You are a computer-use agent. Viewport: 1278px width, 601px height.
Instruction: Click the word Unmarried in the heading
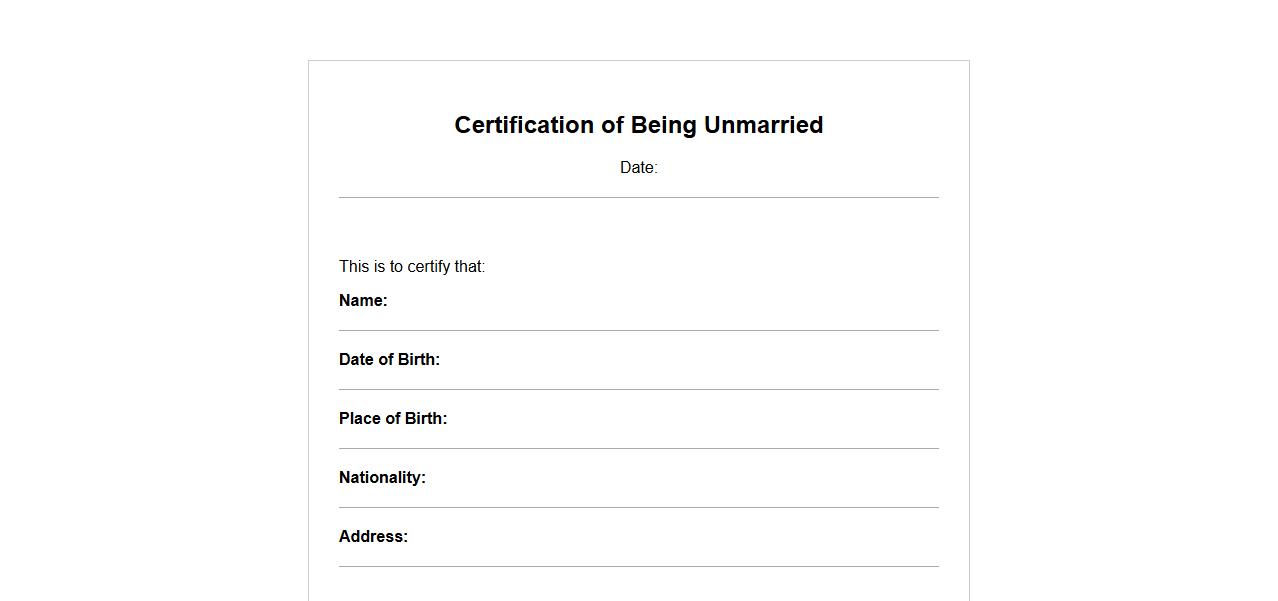[763, 125]
